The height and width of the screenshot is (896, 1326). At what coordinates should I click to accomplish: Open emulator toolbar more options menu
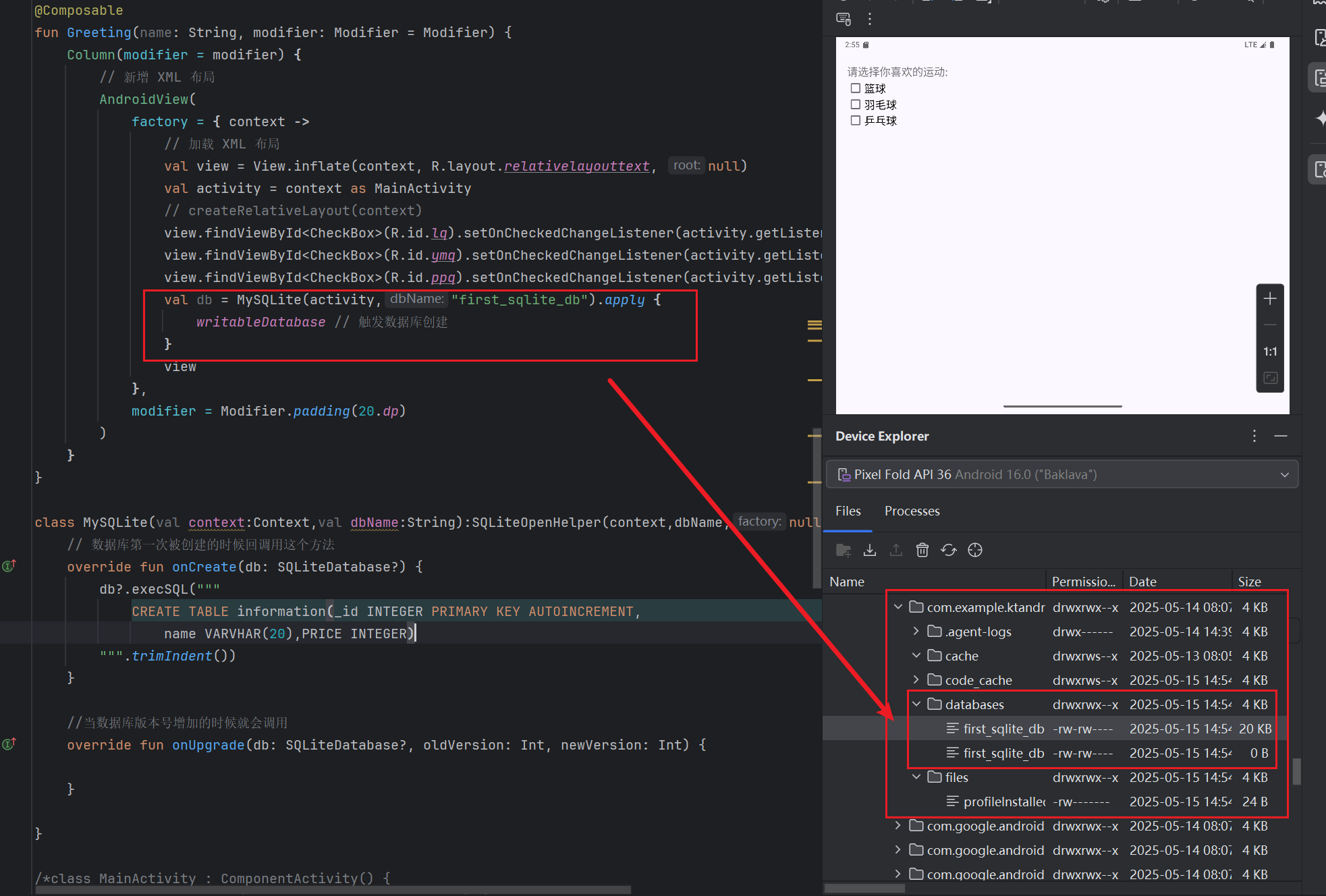click(870, 19)
